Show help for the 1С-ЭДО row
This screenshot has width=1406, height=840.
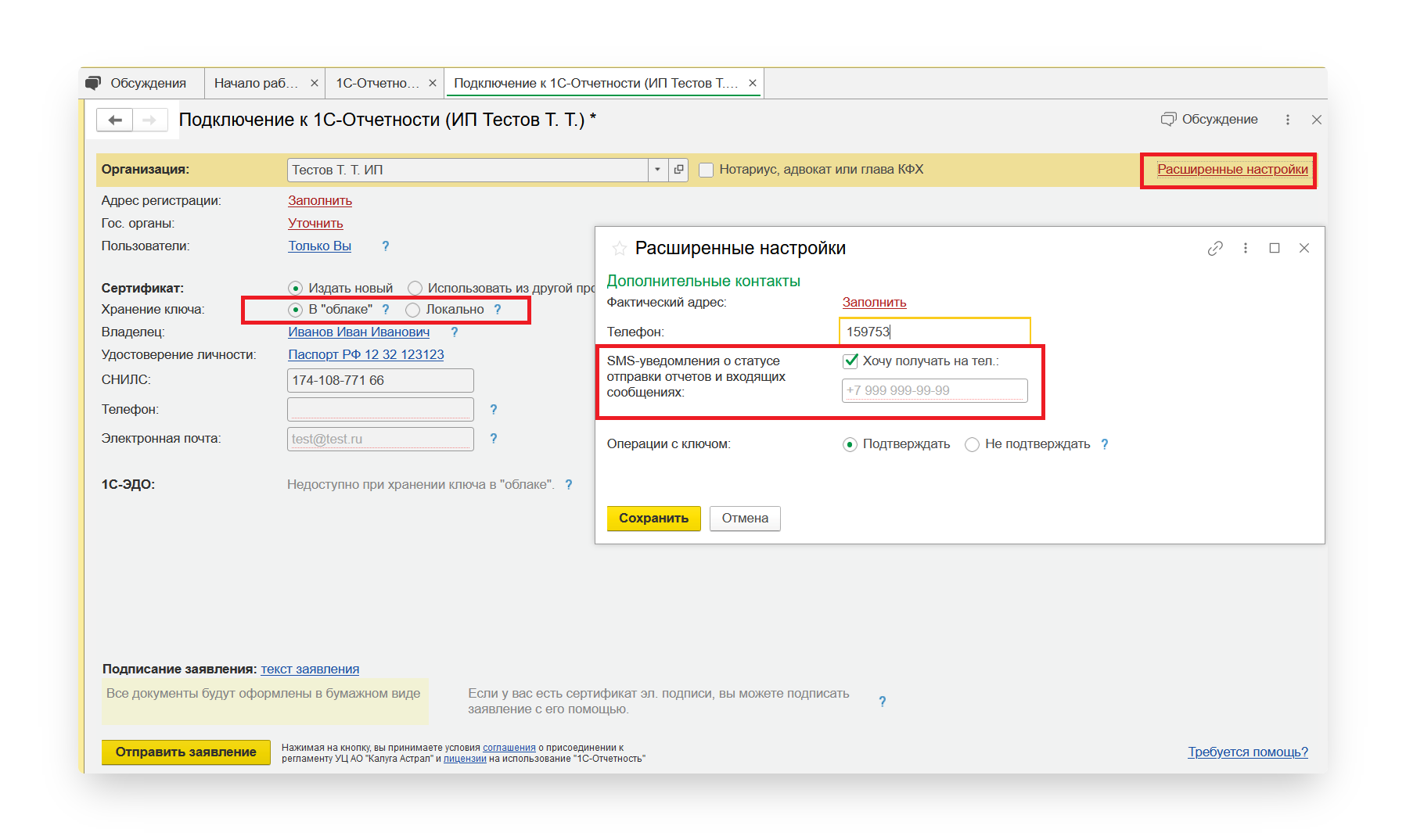(x=569, y=484)
